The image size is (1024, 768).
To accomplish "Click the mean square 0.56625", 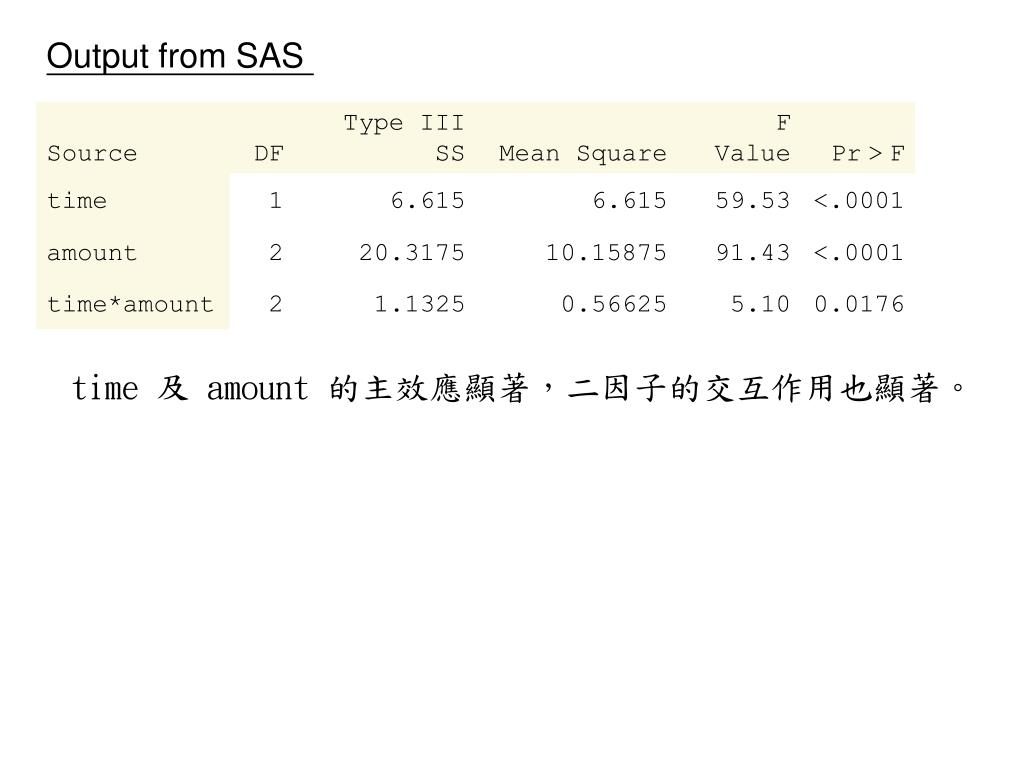I will tap(614, 304).
